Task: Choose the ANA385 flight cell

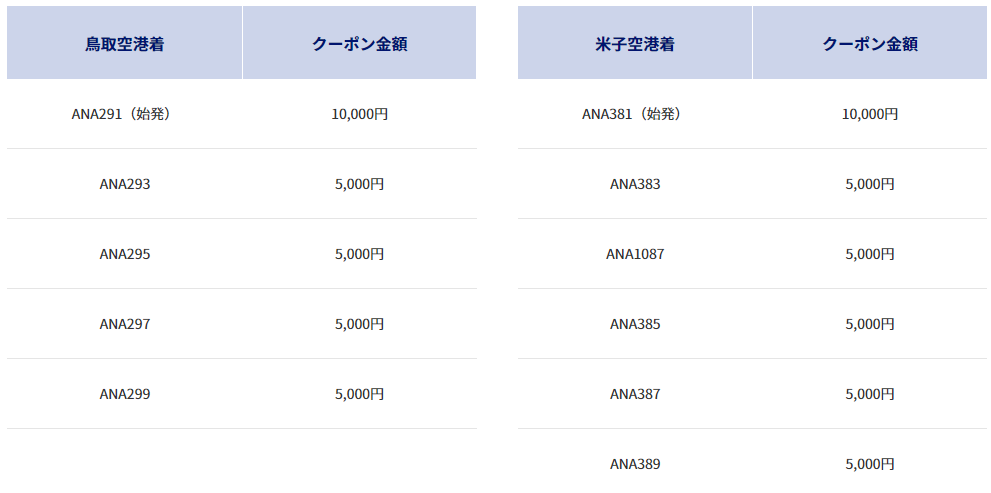Action: coord(635,324)
